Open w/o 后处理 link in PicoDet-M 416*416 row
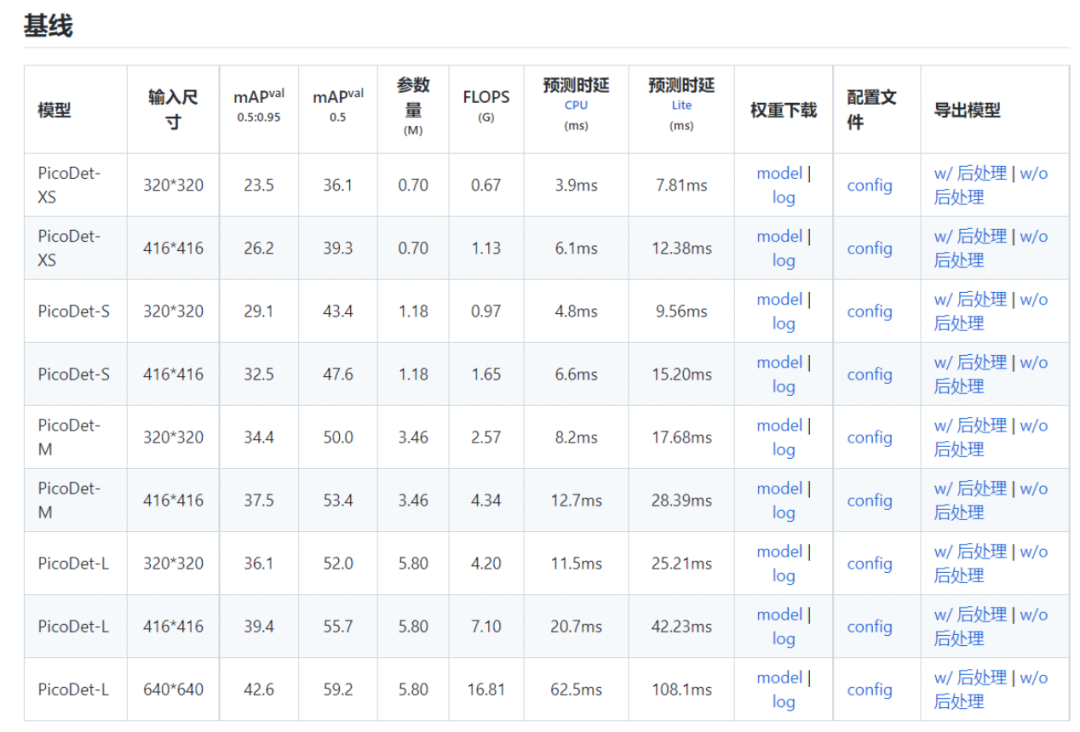 [991, 501]
